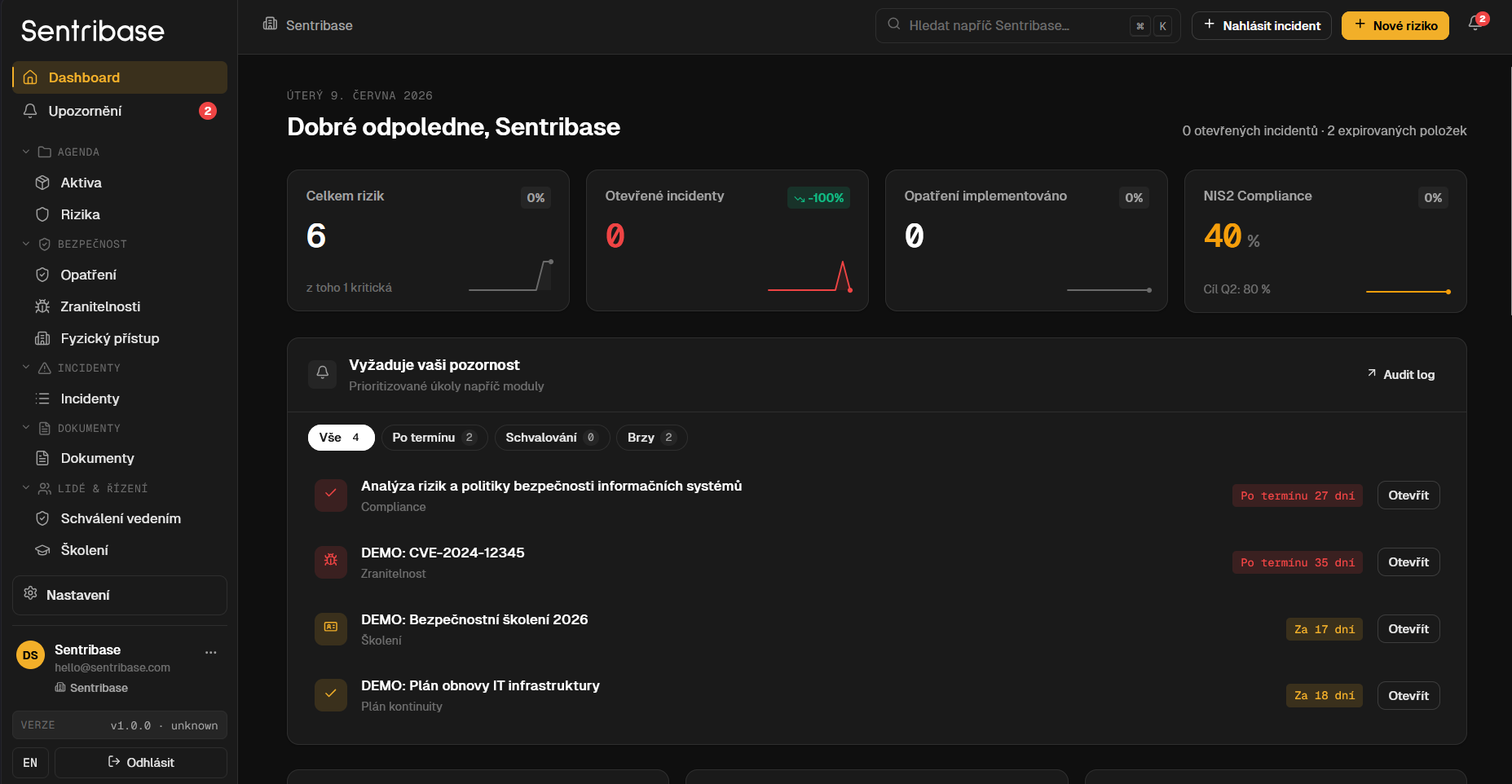Click Otevřít for Analýza rizik row
Viewport: 1512px width, 784px height.
point(1408,495)
